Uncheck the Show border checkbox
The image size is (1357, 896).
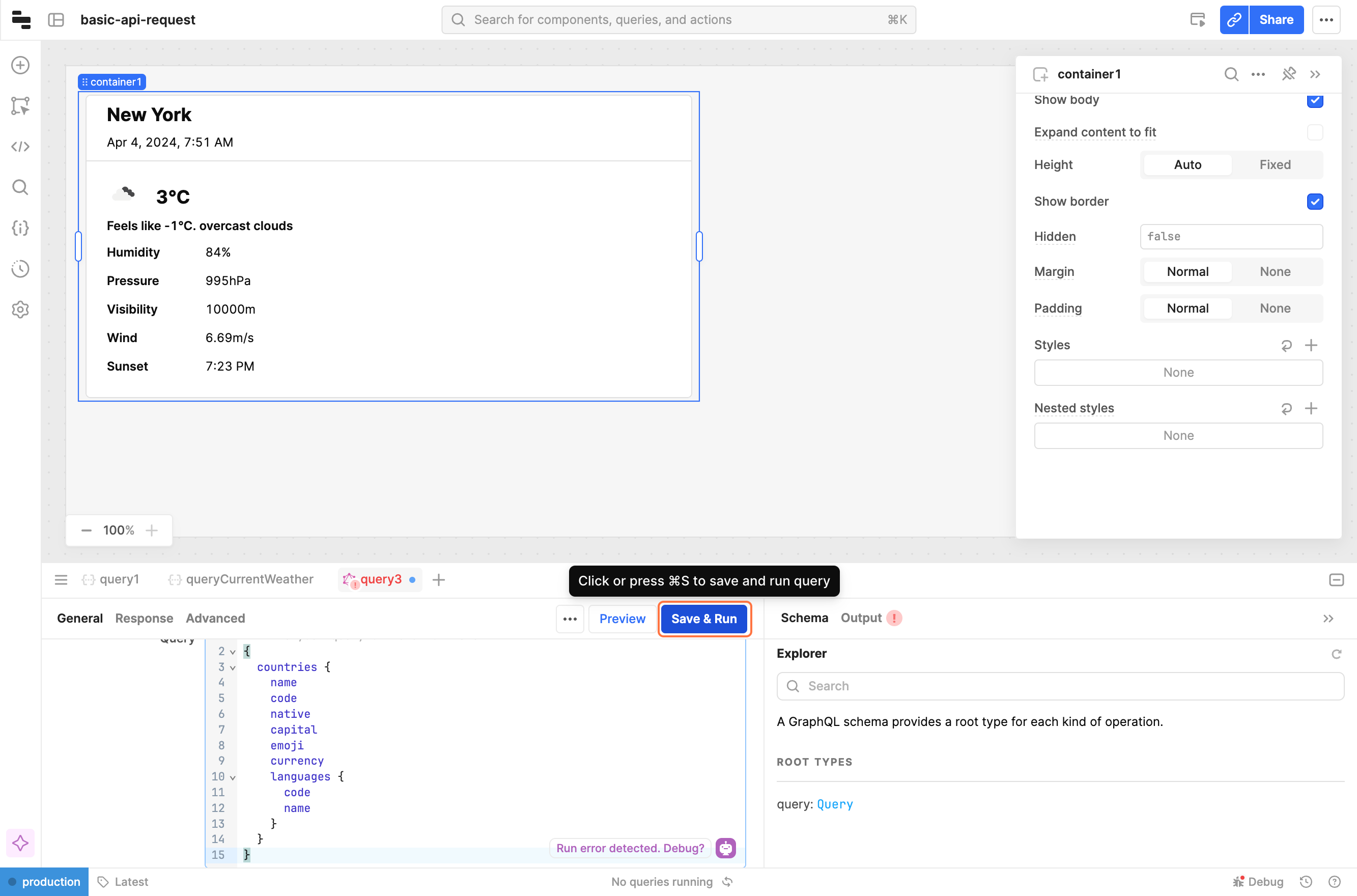click(x=1314, y=201)
